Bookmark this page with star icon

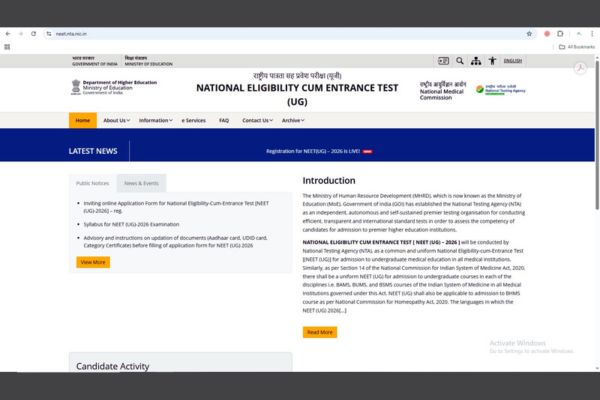pyautogui.click(x=529, y=33)
